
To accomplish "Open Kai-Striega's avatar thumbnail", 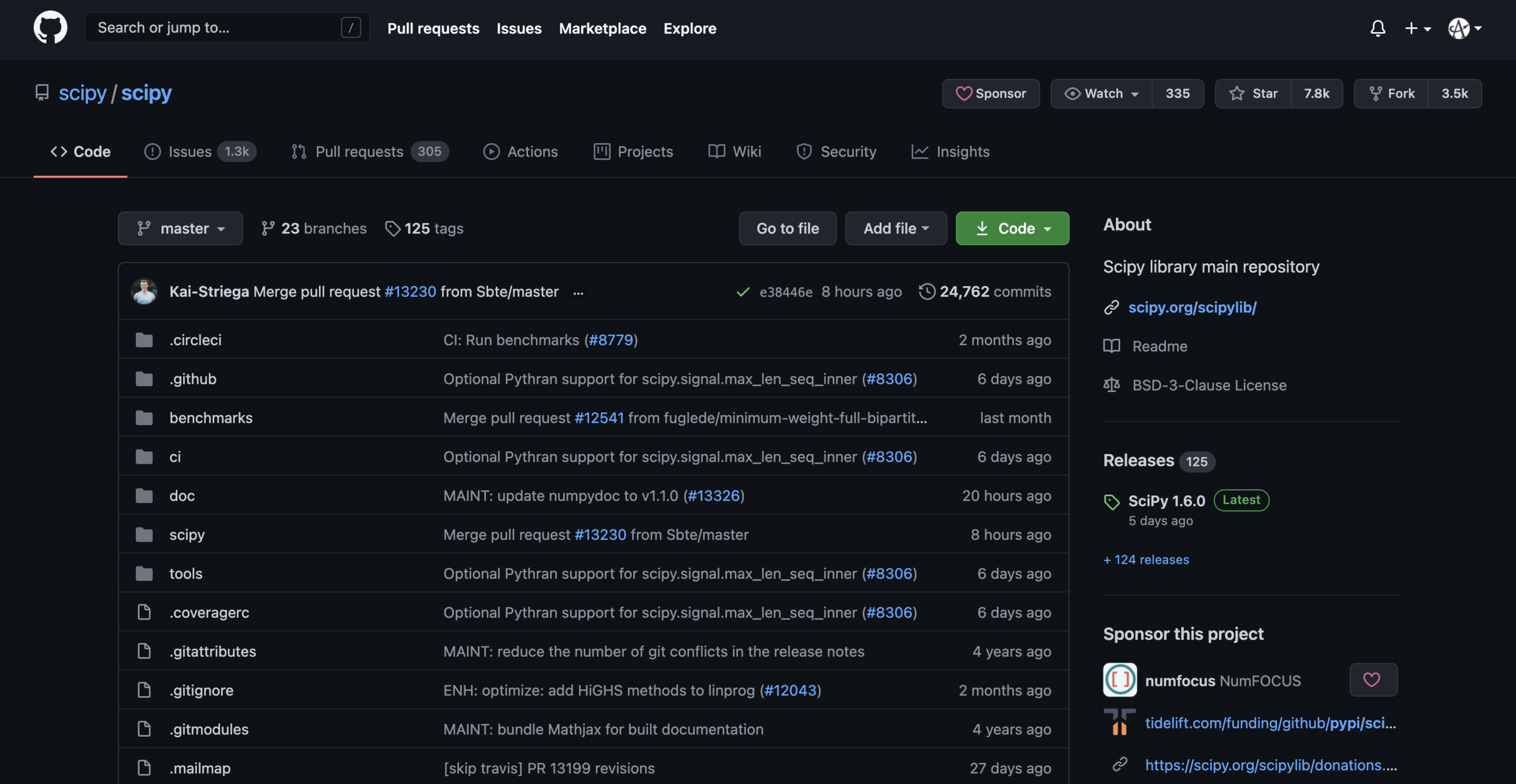I will [x=144, y=292].
